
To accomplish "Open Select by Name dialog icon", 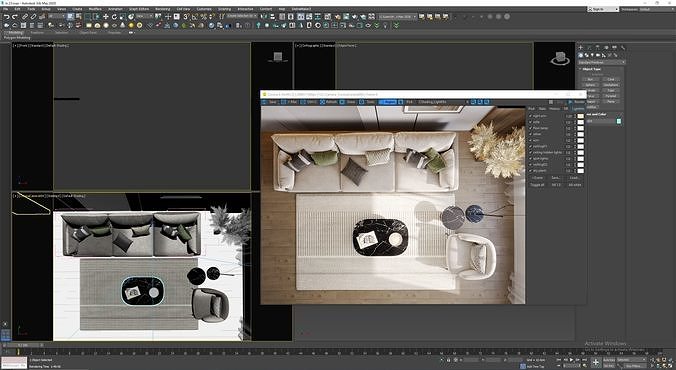I will [78, 16].
